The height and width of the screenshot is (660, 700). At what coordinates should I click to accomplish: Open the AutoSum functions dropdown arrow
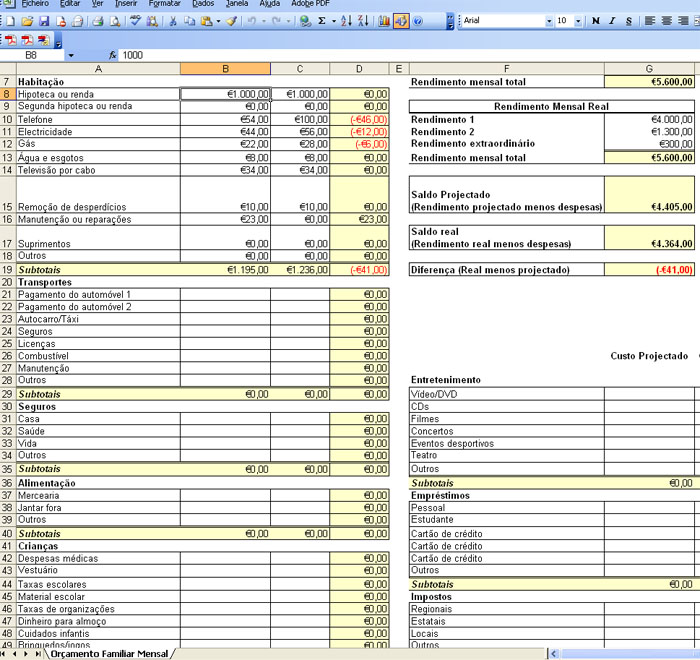[333, 21]
